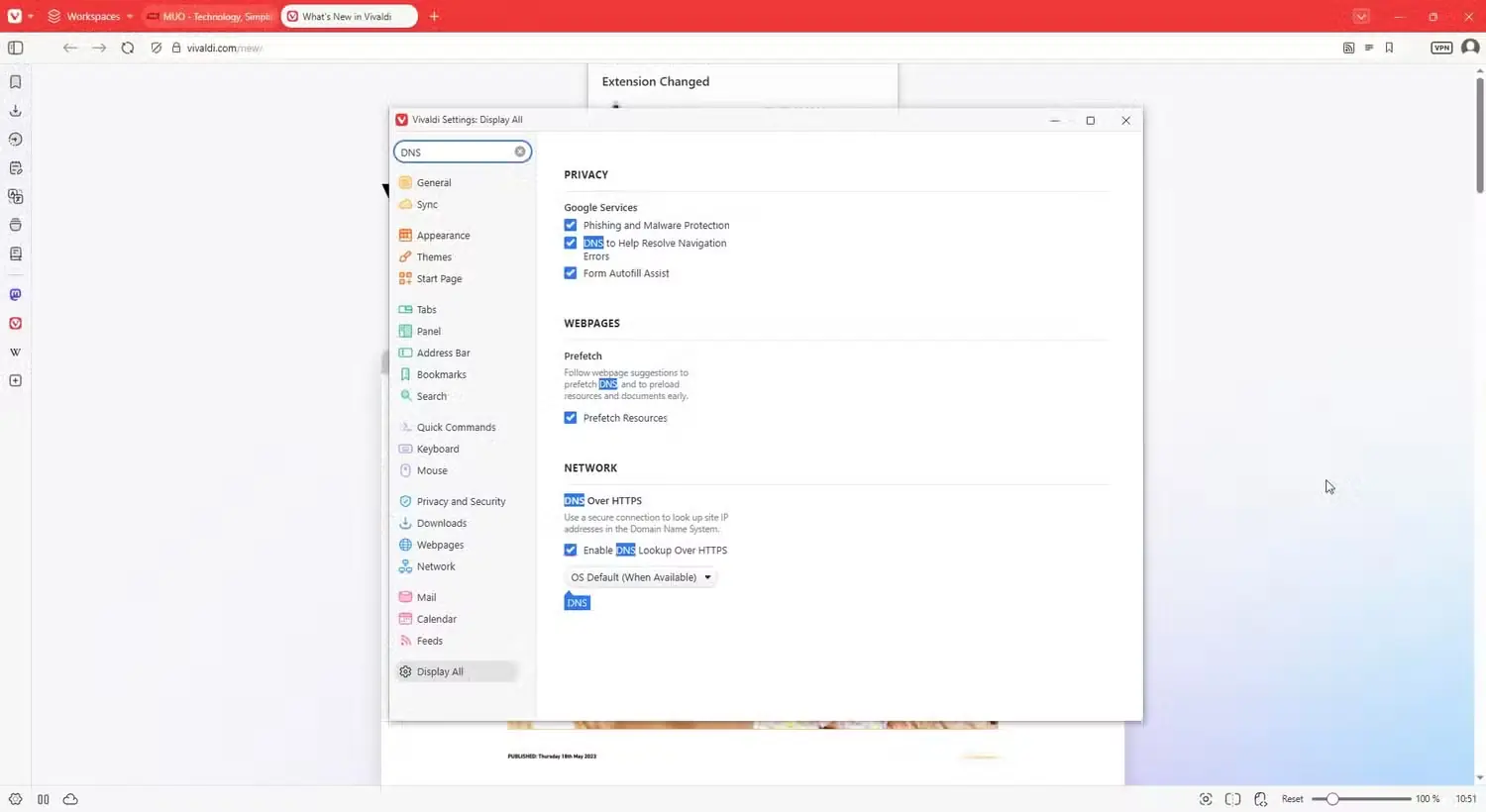Bookmark this page from the address bar
Screen dimensions: 1486x812
pyautogui.click(x=1390, y=48)
